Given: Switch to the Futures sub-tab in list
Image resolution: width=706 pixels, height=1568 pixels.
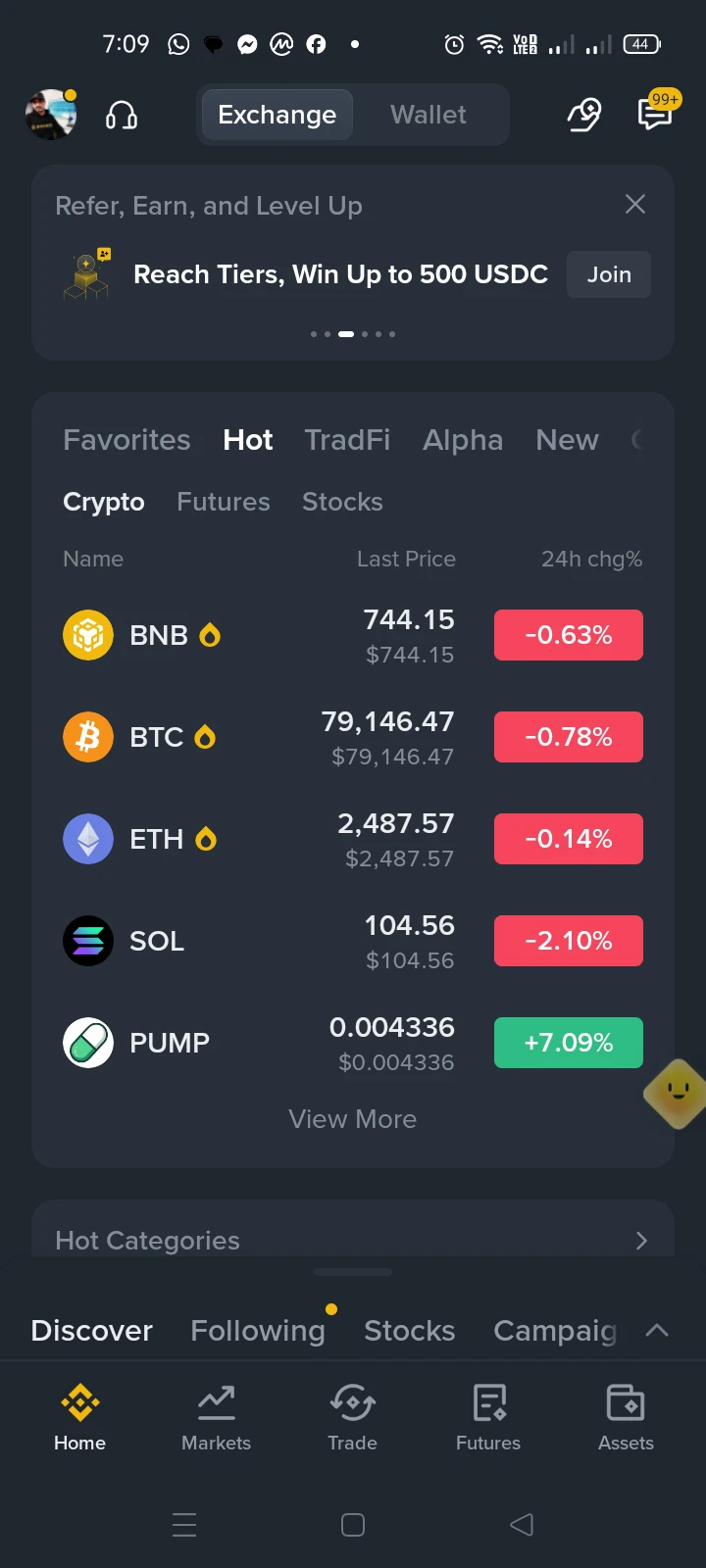Looking at the screenshot, I should click(x=224, y=502).
